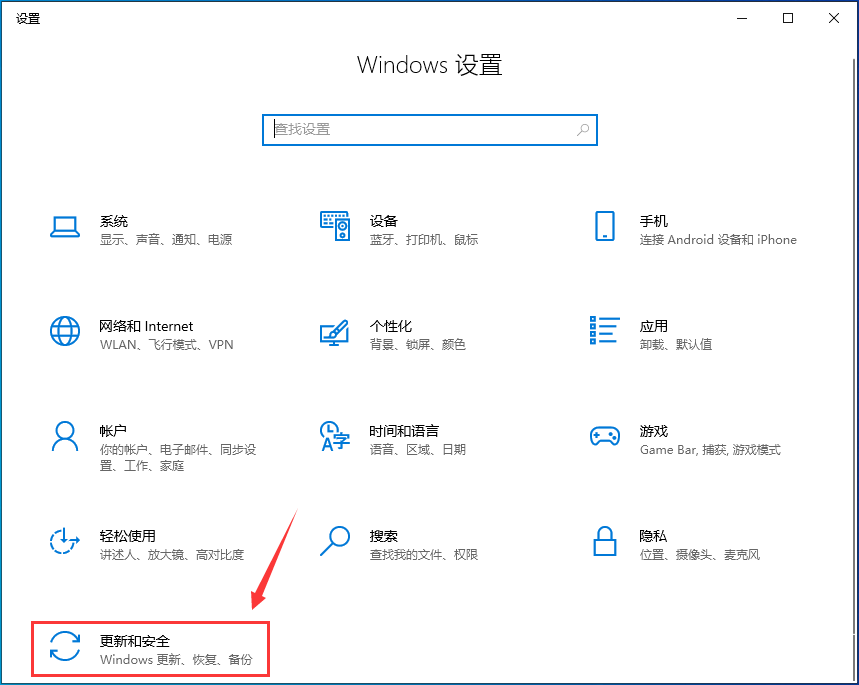Open the 个性化 paintbrush icon
The width and height of the screenshot is (859, 685).
pyautogui.click(x=335, y=332)
